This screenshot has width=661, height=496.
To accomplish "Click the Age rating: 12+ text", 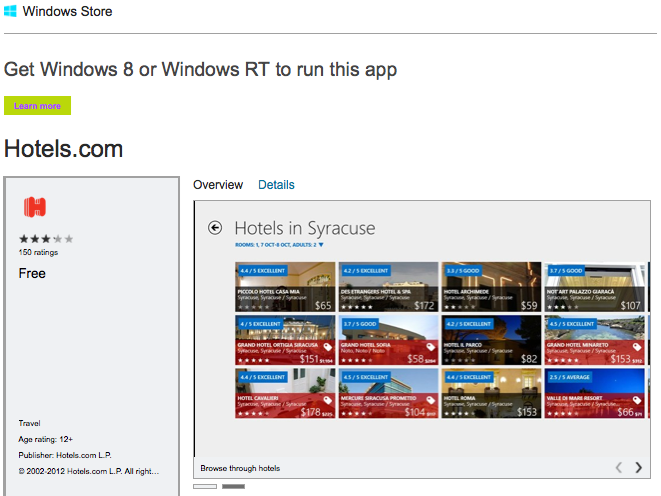I will (x=46, y=439).
